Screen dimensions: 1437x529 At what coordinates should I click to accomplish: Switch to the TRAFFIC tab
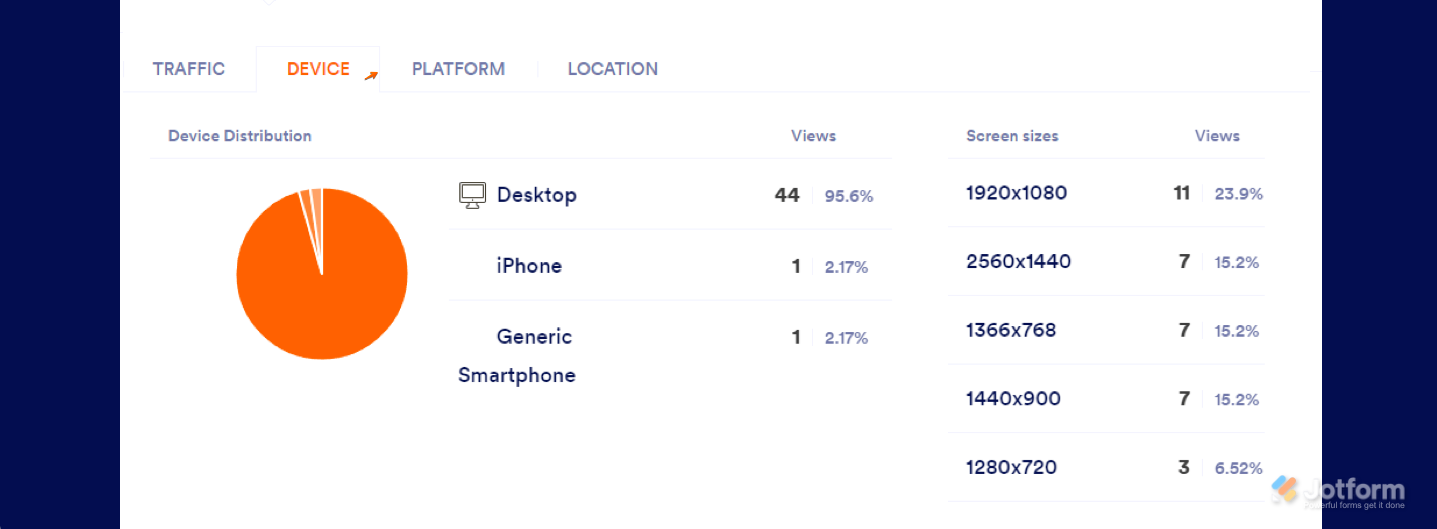(189, 69)
